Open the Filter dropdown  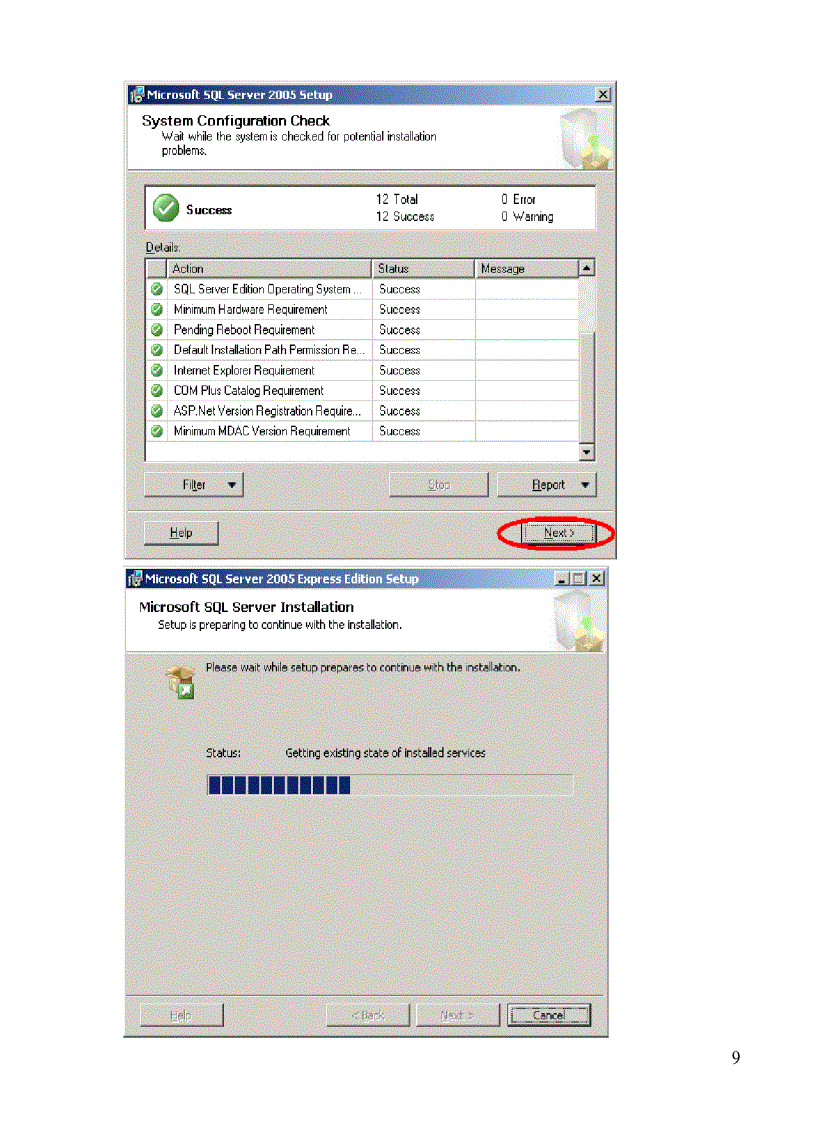pos(193,484)
